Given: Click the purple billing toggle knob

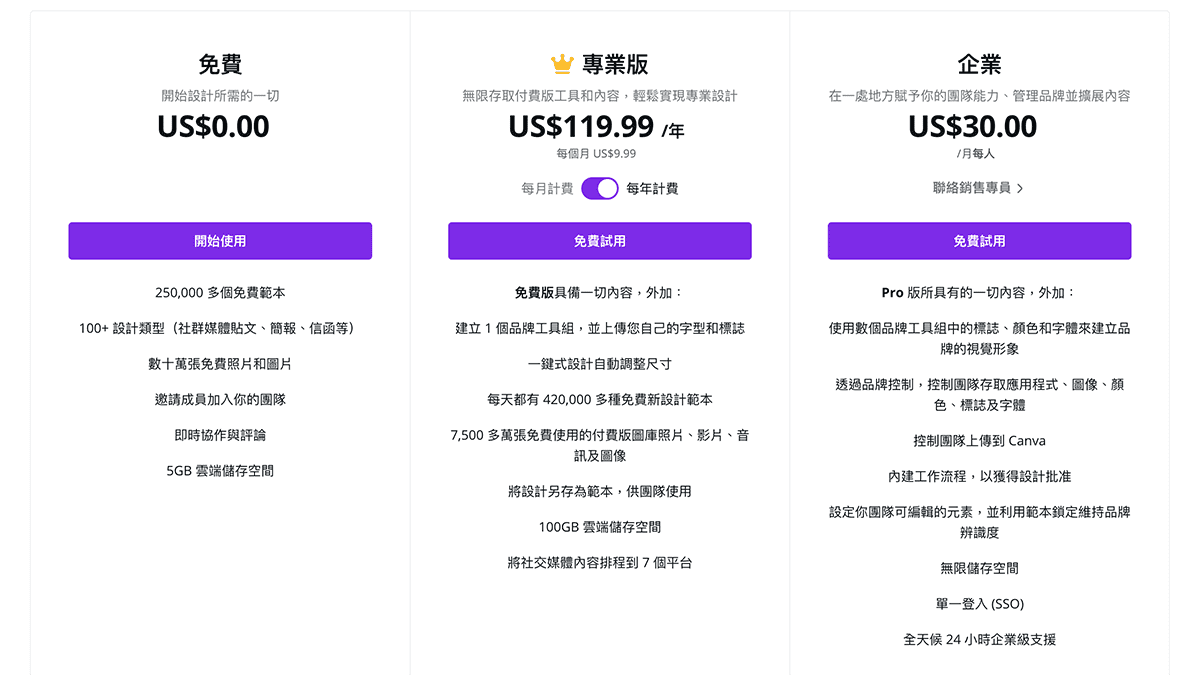Looking at the screenshot, I should pos(607,189).
